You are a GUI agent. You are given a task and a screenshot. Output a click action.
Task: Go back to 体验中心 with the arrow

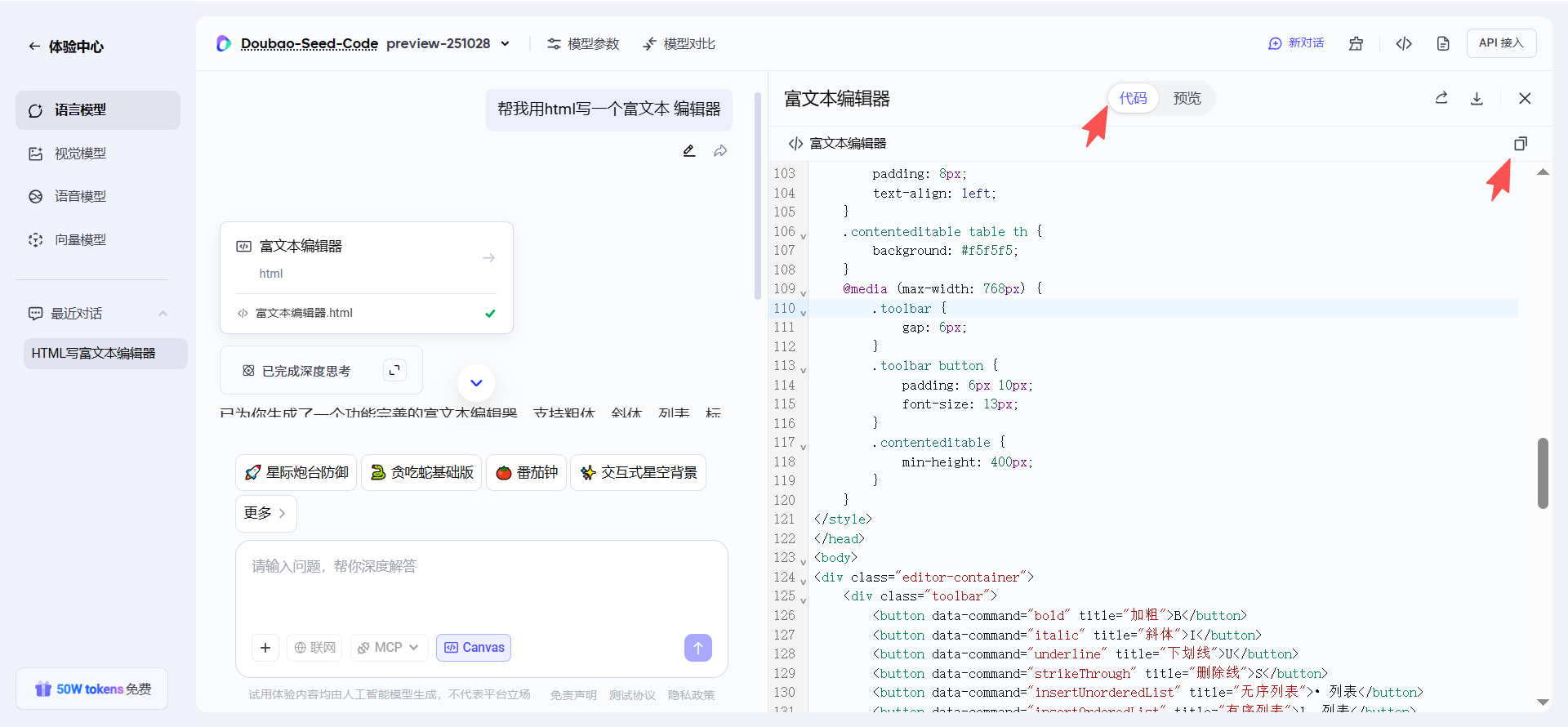(x=34, y=47)
